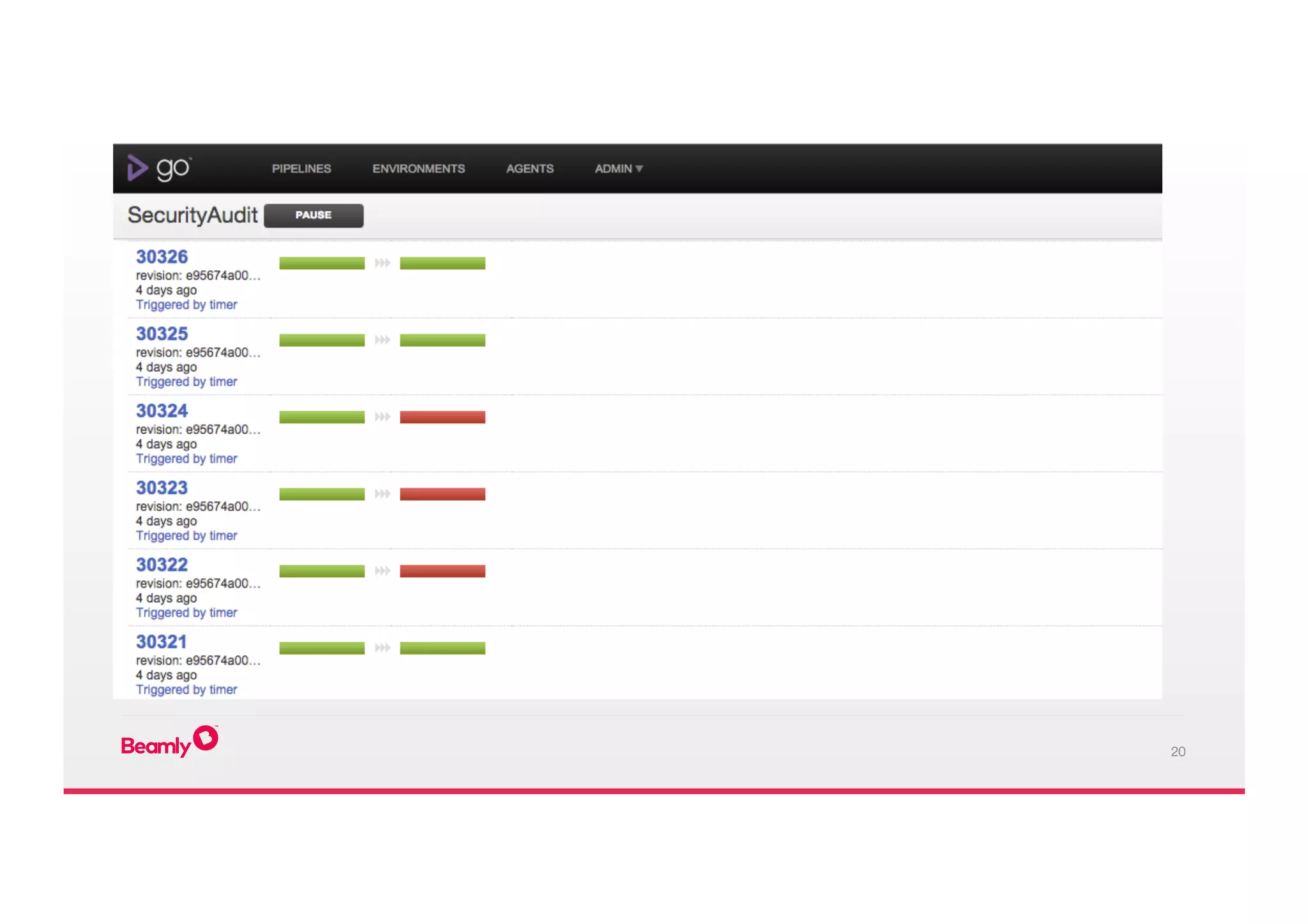
Task: Click "Triggered by timer" link under 30325
Action: (x=186, y=382)
